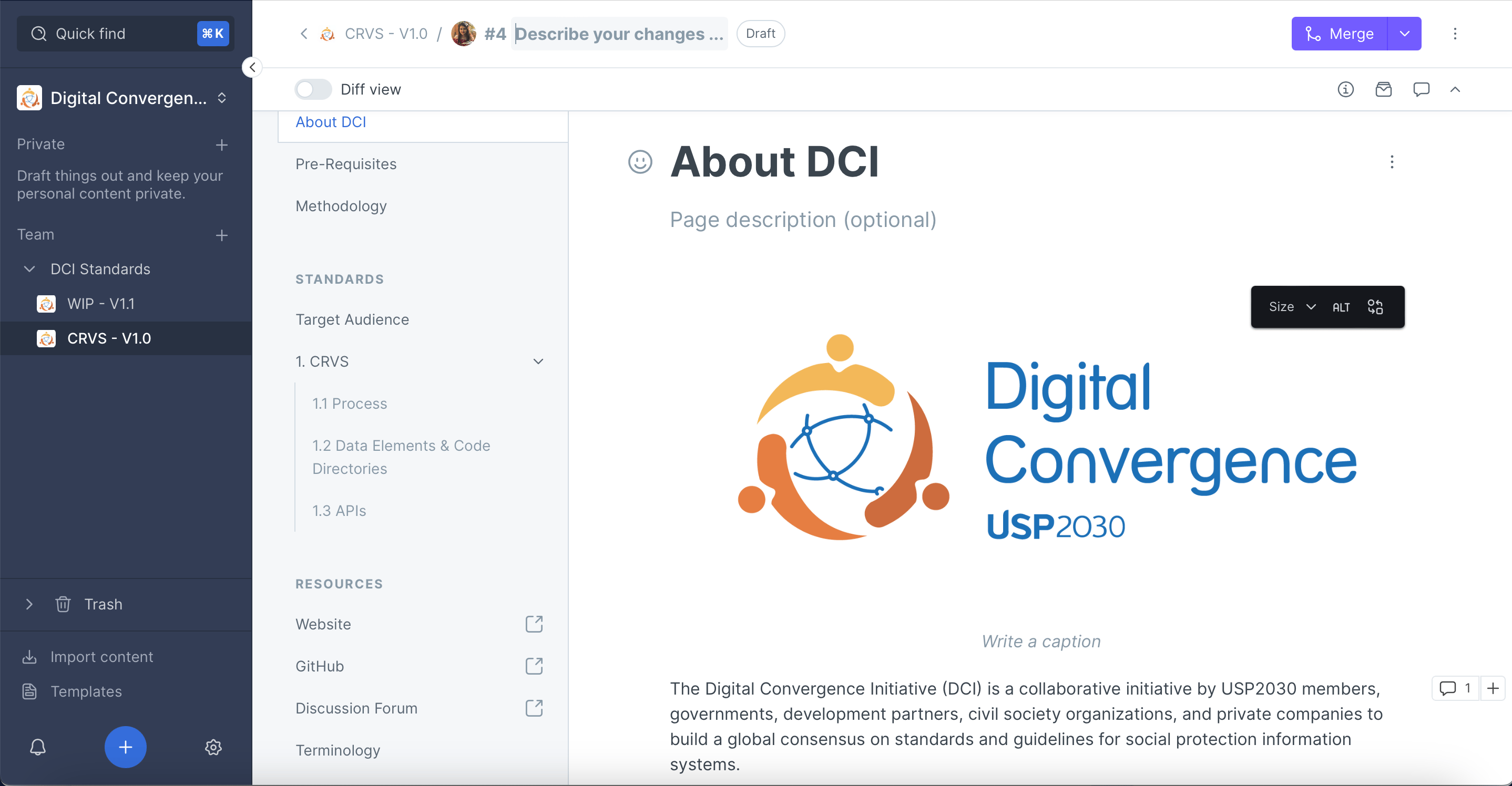
Task: Collapse the 1. CRVS section chevron
Action: coord(538,361)
